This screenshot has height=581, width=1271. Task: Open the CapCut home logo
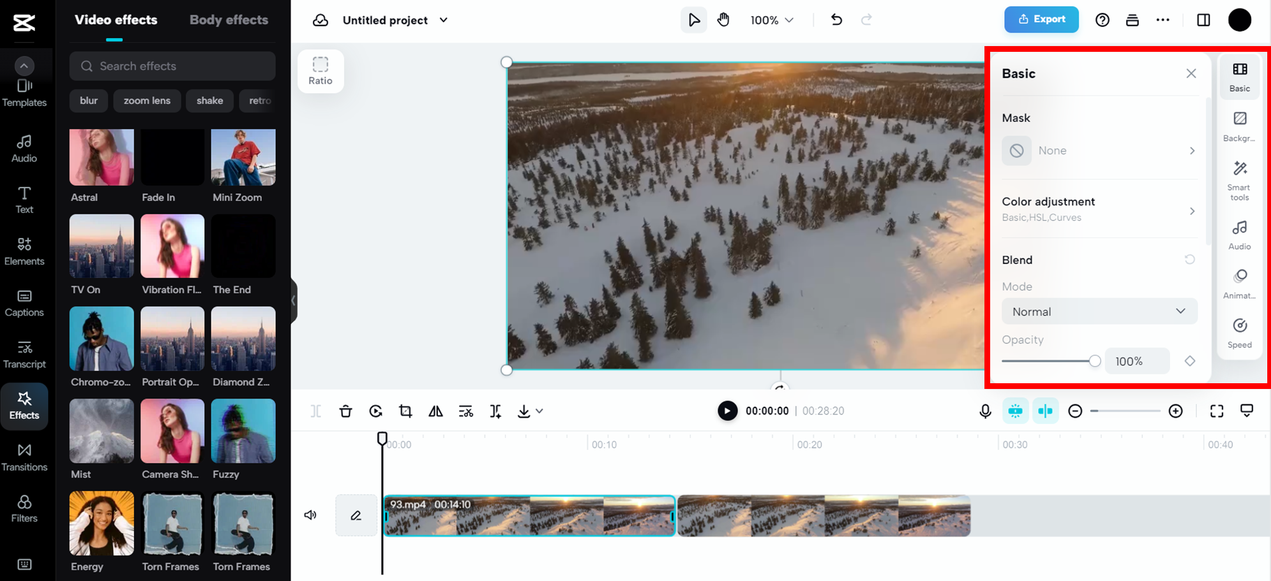click(24, 21)
